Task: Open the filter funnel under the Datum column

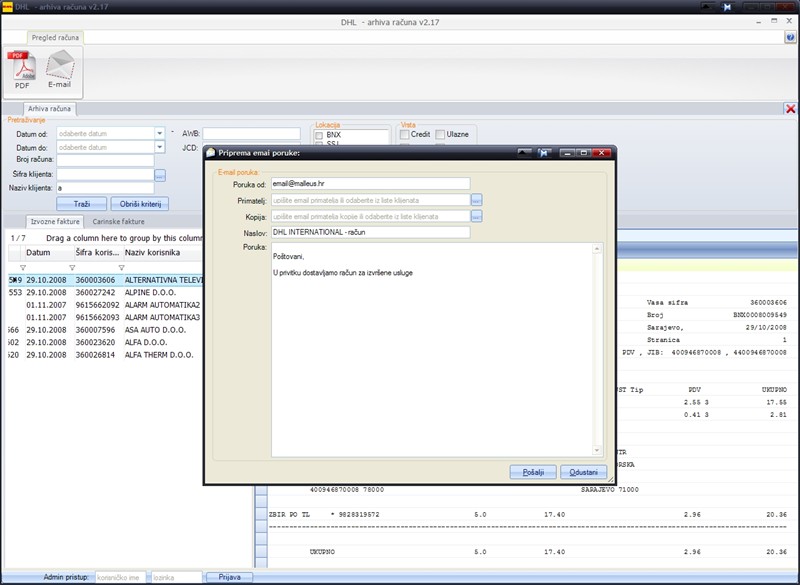Action: [22, 268]
